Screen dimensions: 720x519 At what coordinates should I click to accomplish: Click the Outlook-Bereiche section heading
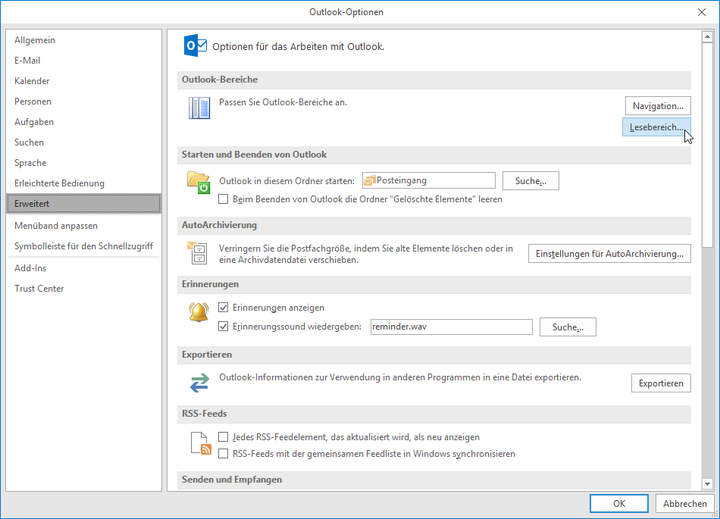click(x=219, y=79)
